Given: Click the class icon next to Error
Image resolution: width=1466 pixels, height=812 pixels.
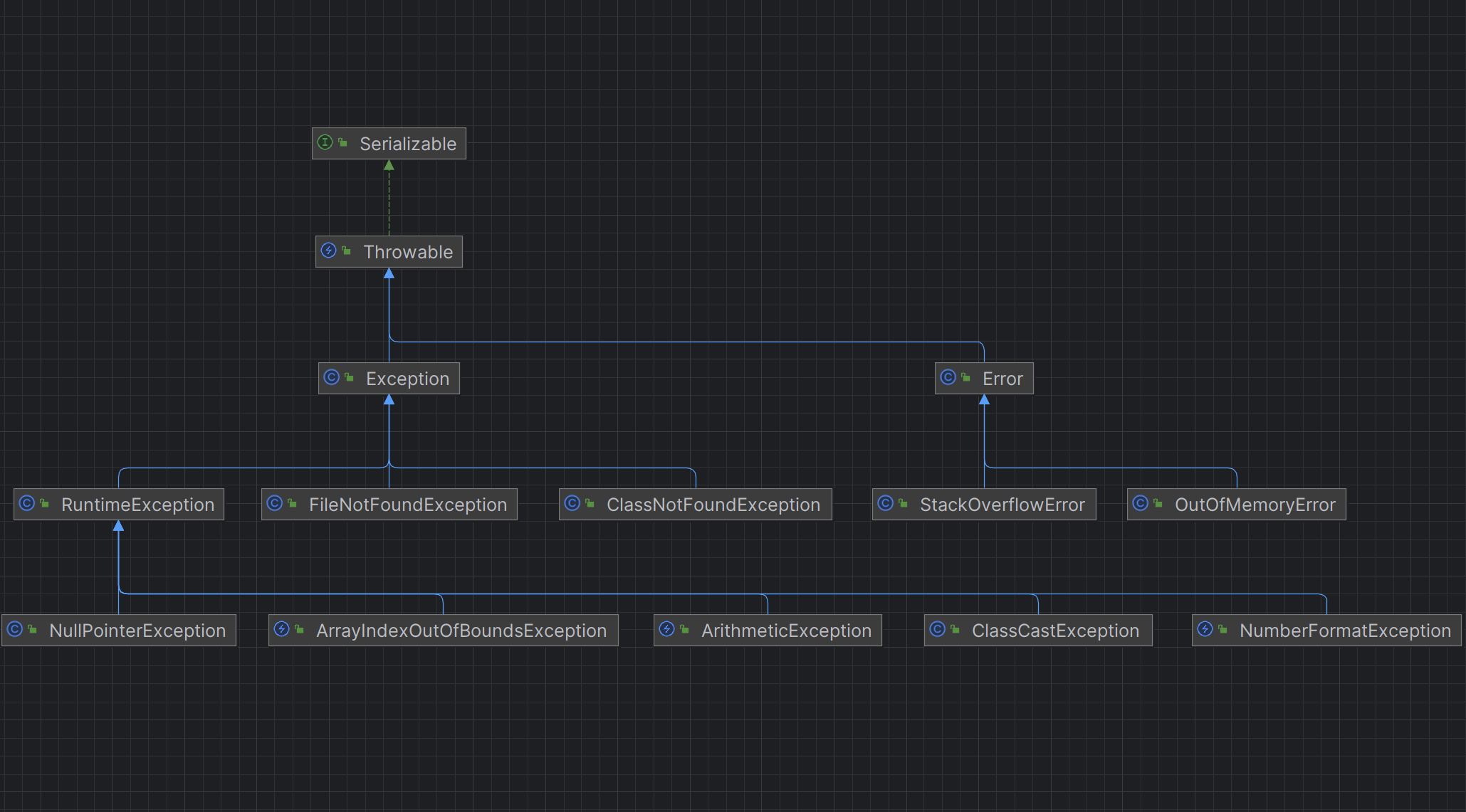Looking at the screenshot, I should (948, 377).
